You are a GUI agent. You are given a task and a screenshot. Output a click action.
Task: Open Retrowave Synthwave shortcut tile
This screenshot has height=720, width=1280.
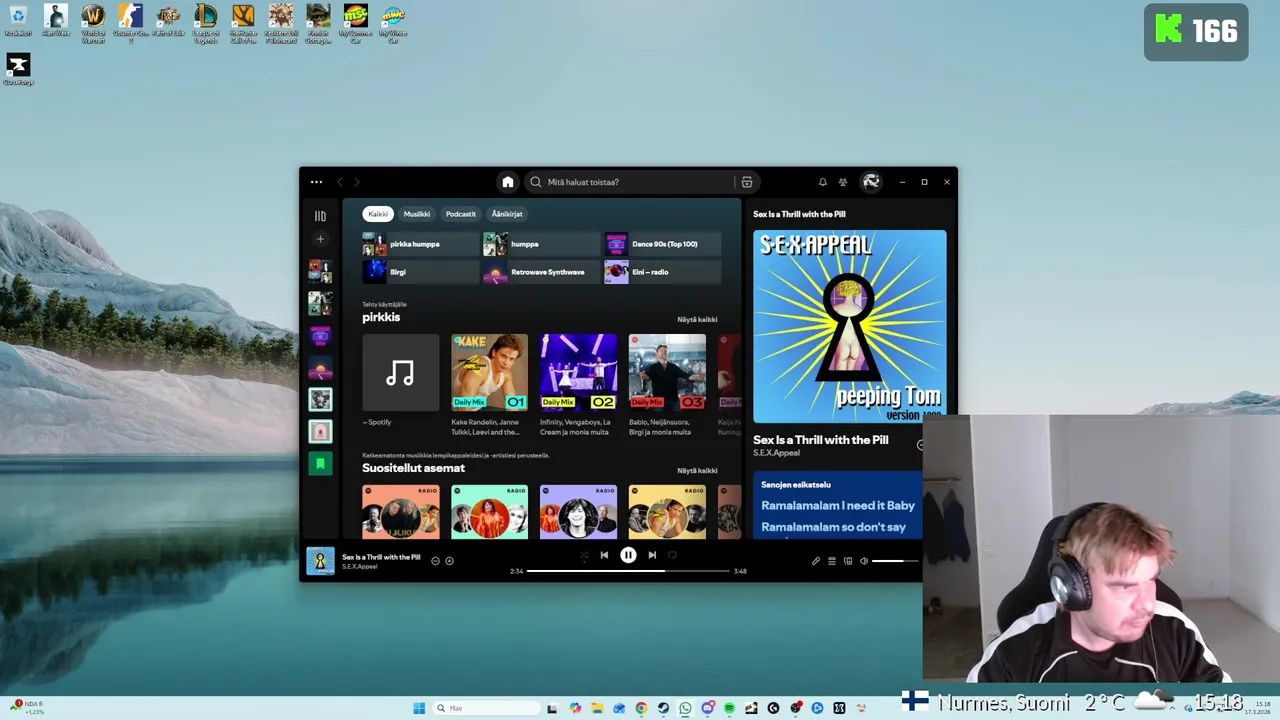[x=541, y=272]
